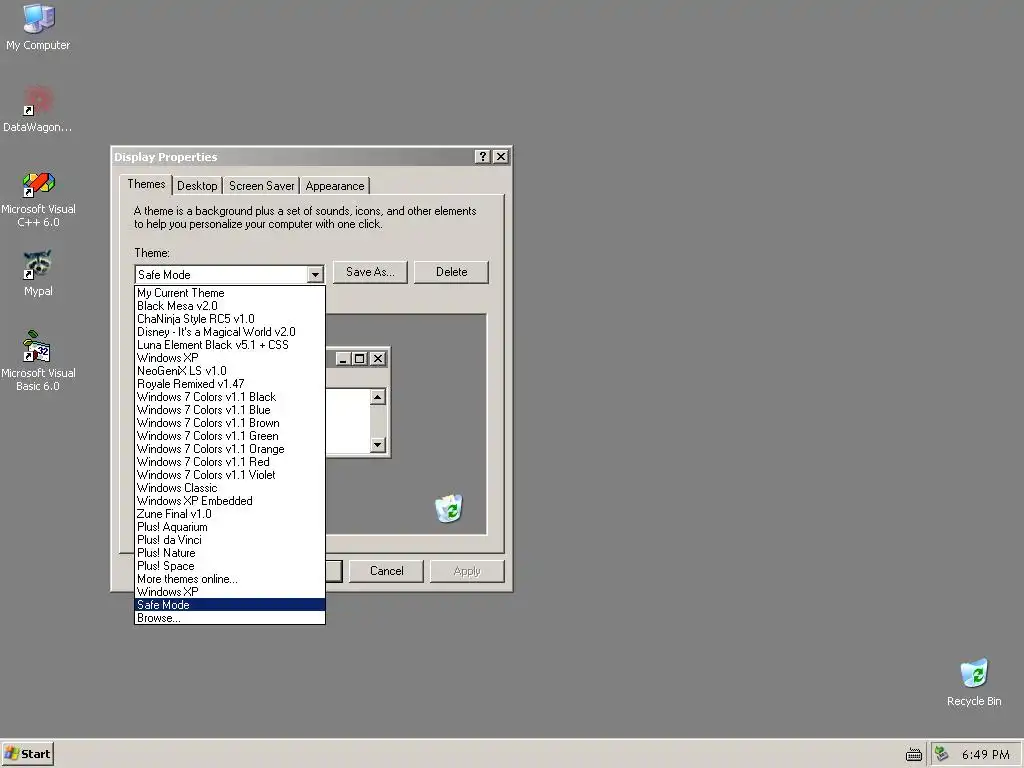Select highlighted Safe Mode entry

click(x=230, y=605)
